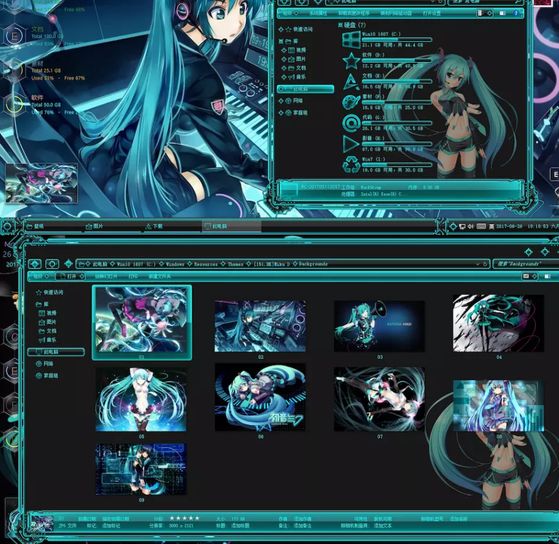Open the recycle-icon Win7 drive

pos(387,165)
